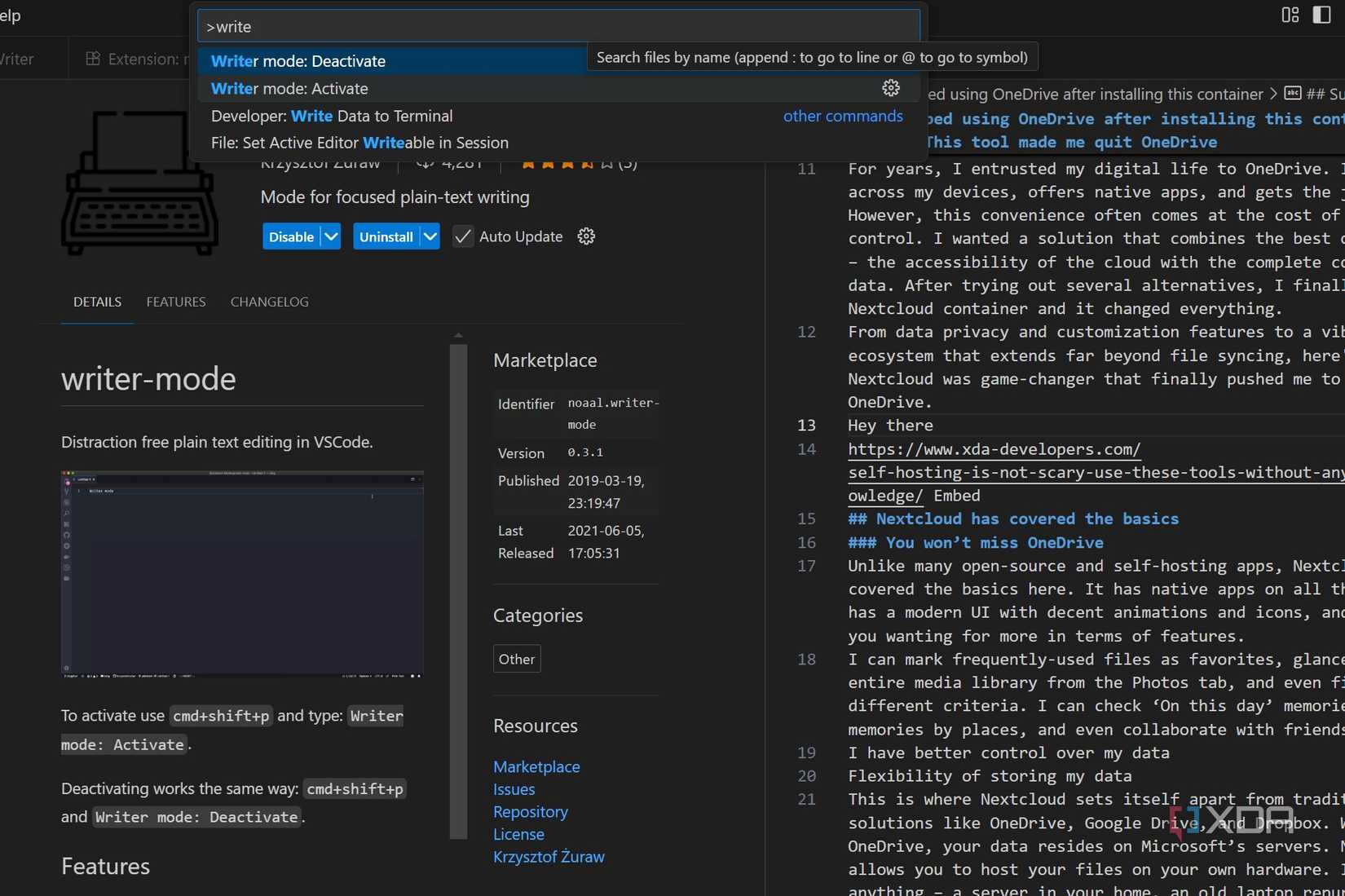Open the CHANGELOG tab

270,302
